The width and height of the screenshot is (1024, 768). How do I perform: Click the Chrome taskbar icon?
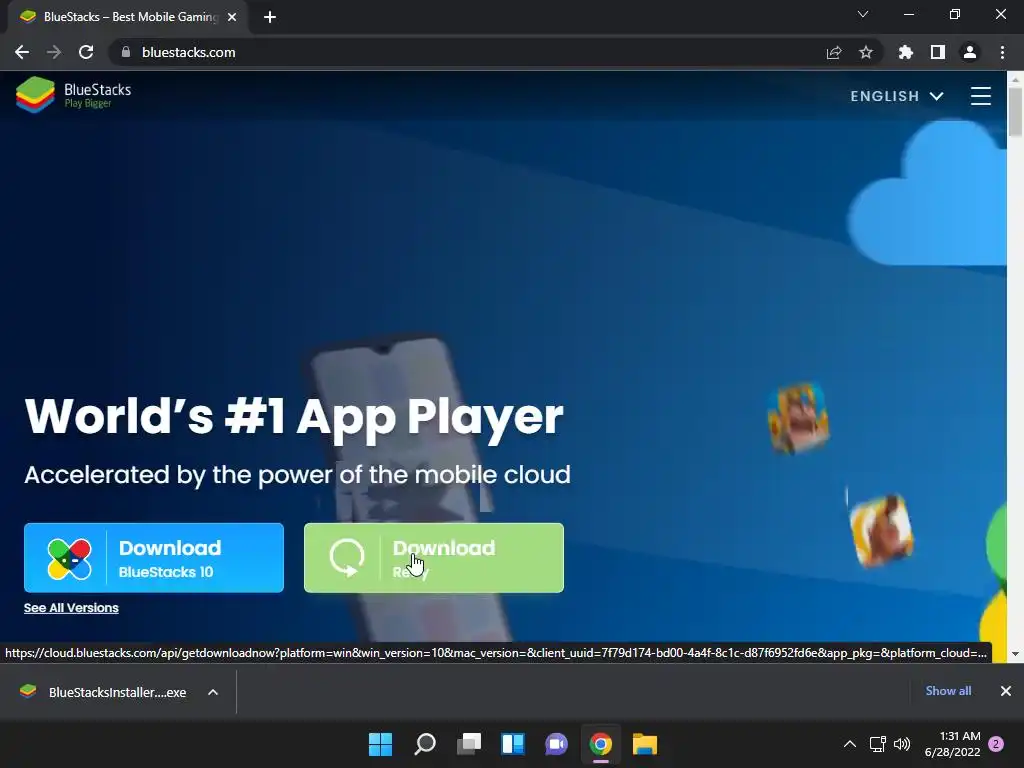pyautogui.click(x=601, y=744)
